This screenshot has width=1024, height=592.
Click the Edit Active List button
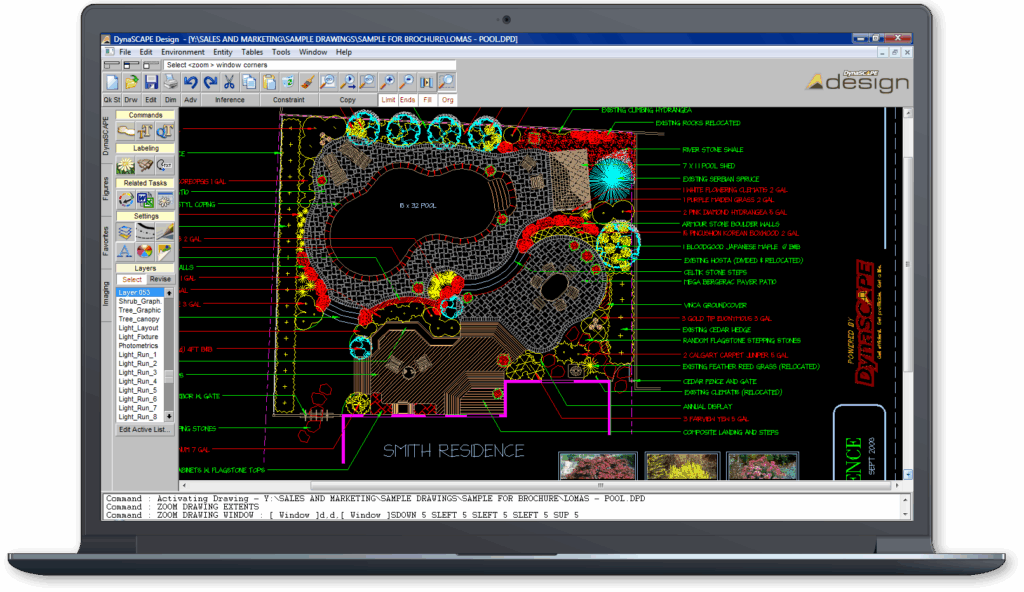point(144,430)
